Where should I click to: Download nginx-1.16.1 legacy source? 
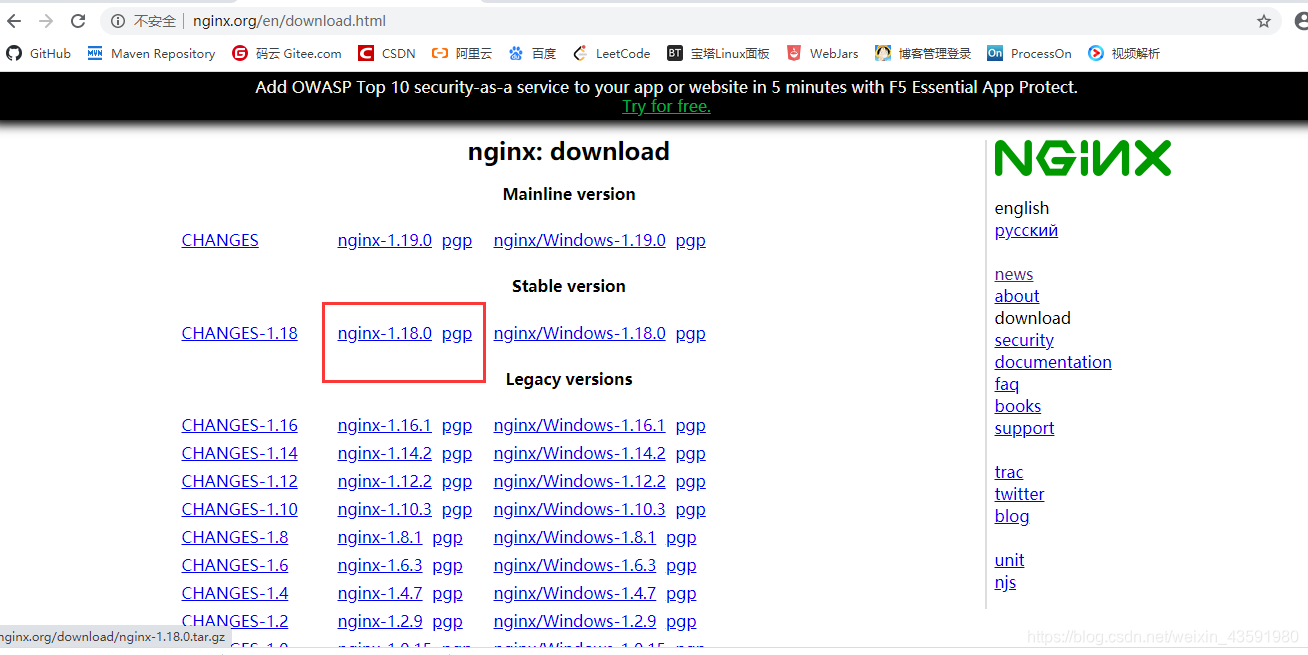tap(385, 425)
